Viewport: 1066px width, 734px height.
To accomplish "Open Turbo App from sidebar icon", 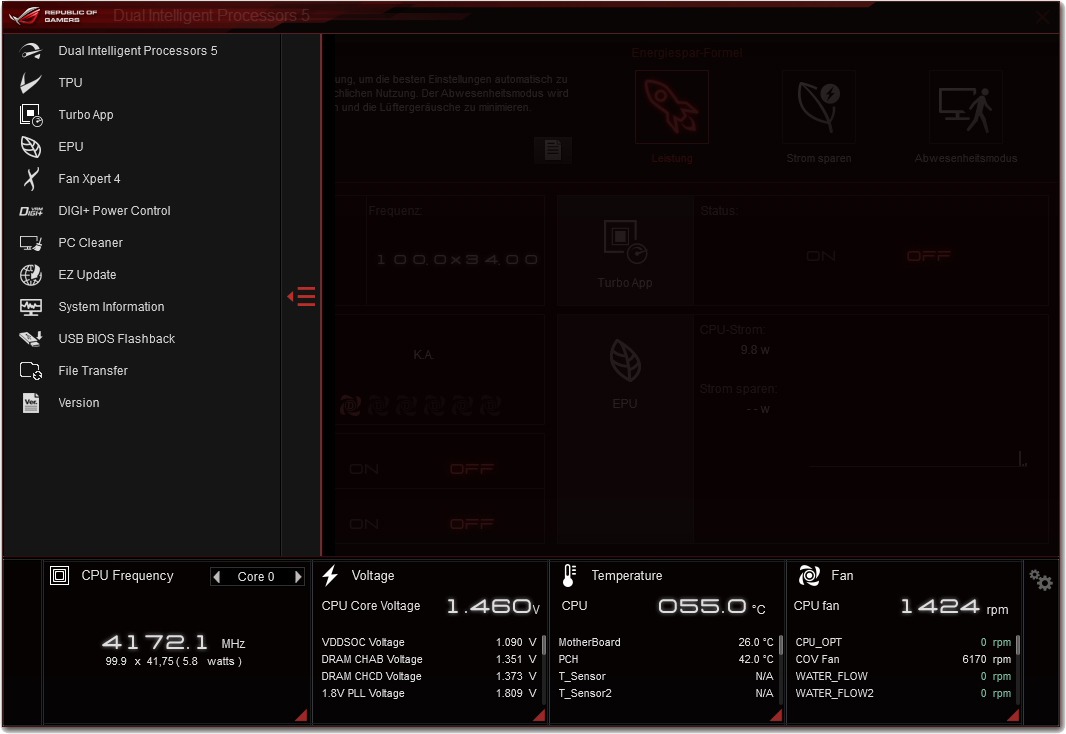I will (31, 115).
